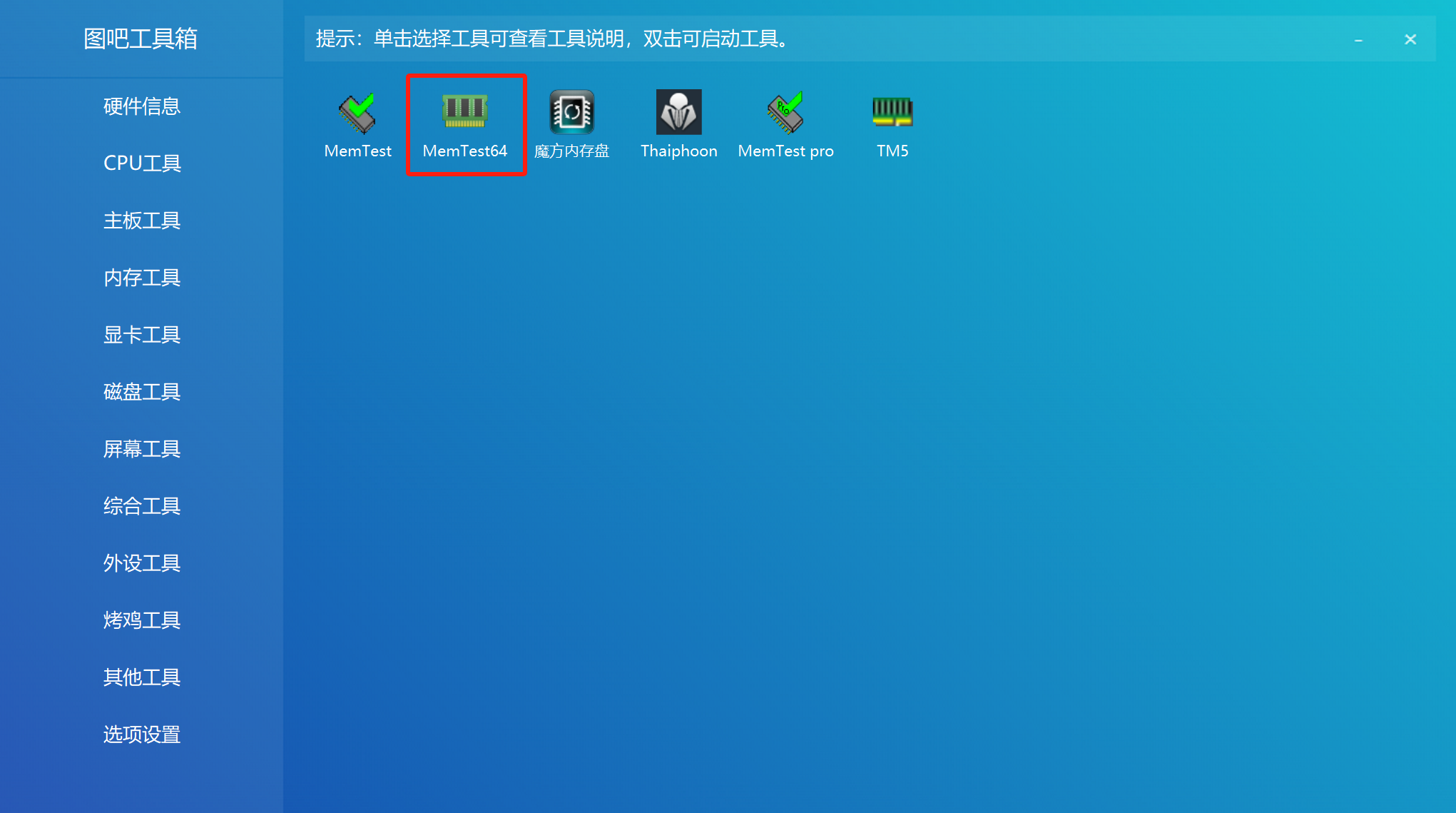The height and width of the screenshot is (813, 1456).
Task: Click the 图吧工具箱 title text
Action: click(x=141, y=39)
